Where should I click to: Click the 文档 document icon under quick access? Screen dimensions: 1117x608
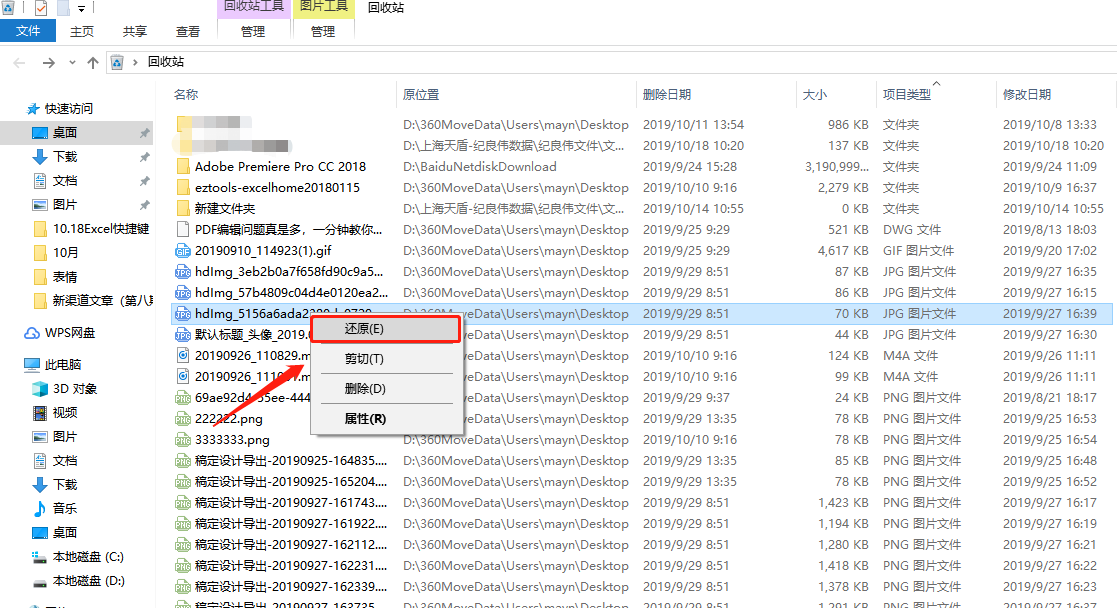[40, 181]
